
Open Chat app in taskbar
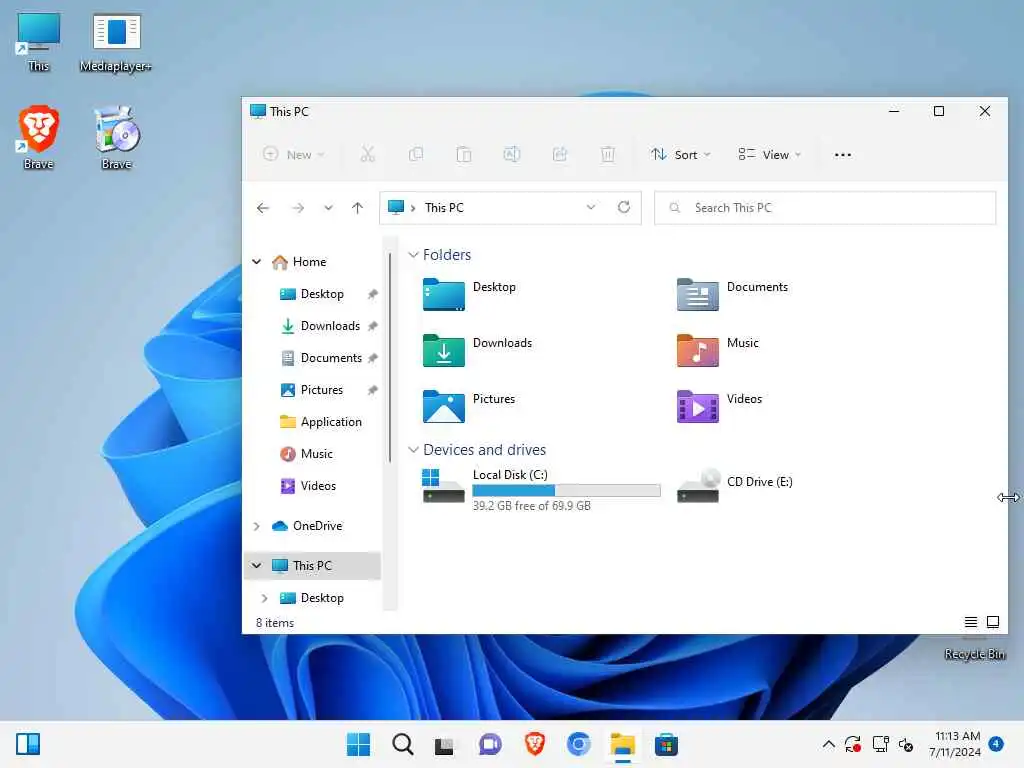[x=490, y=744]
